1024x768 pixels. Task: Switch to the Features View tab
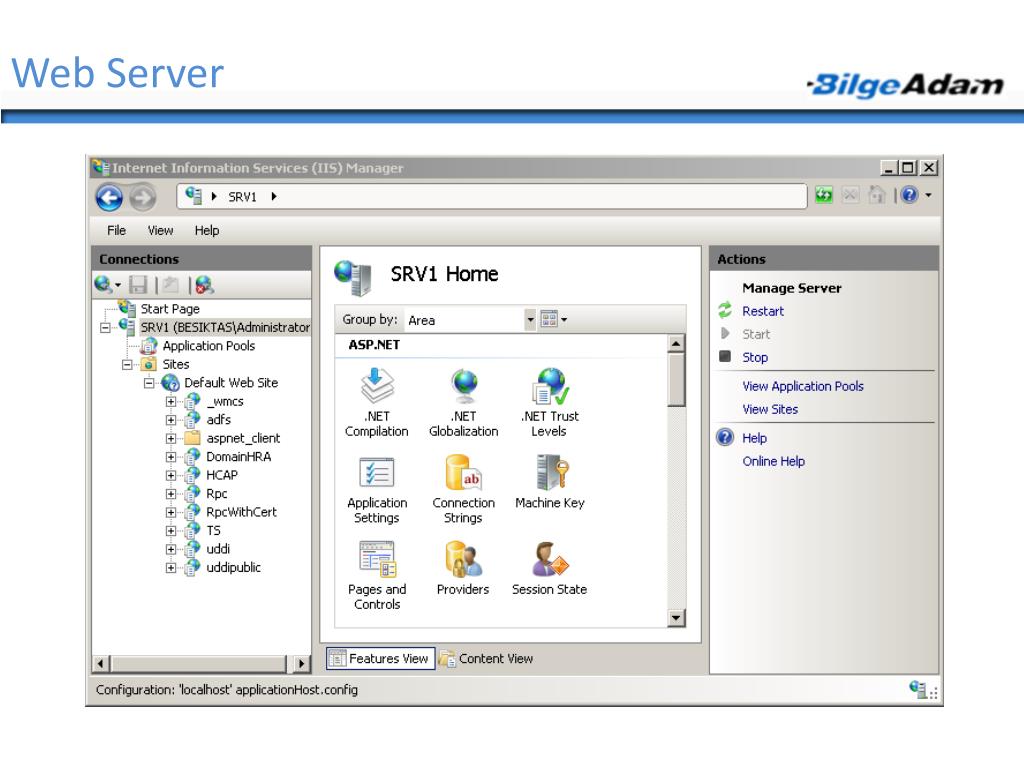pyautogui.click(x=380, y=658)
